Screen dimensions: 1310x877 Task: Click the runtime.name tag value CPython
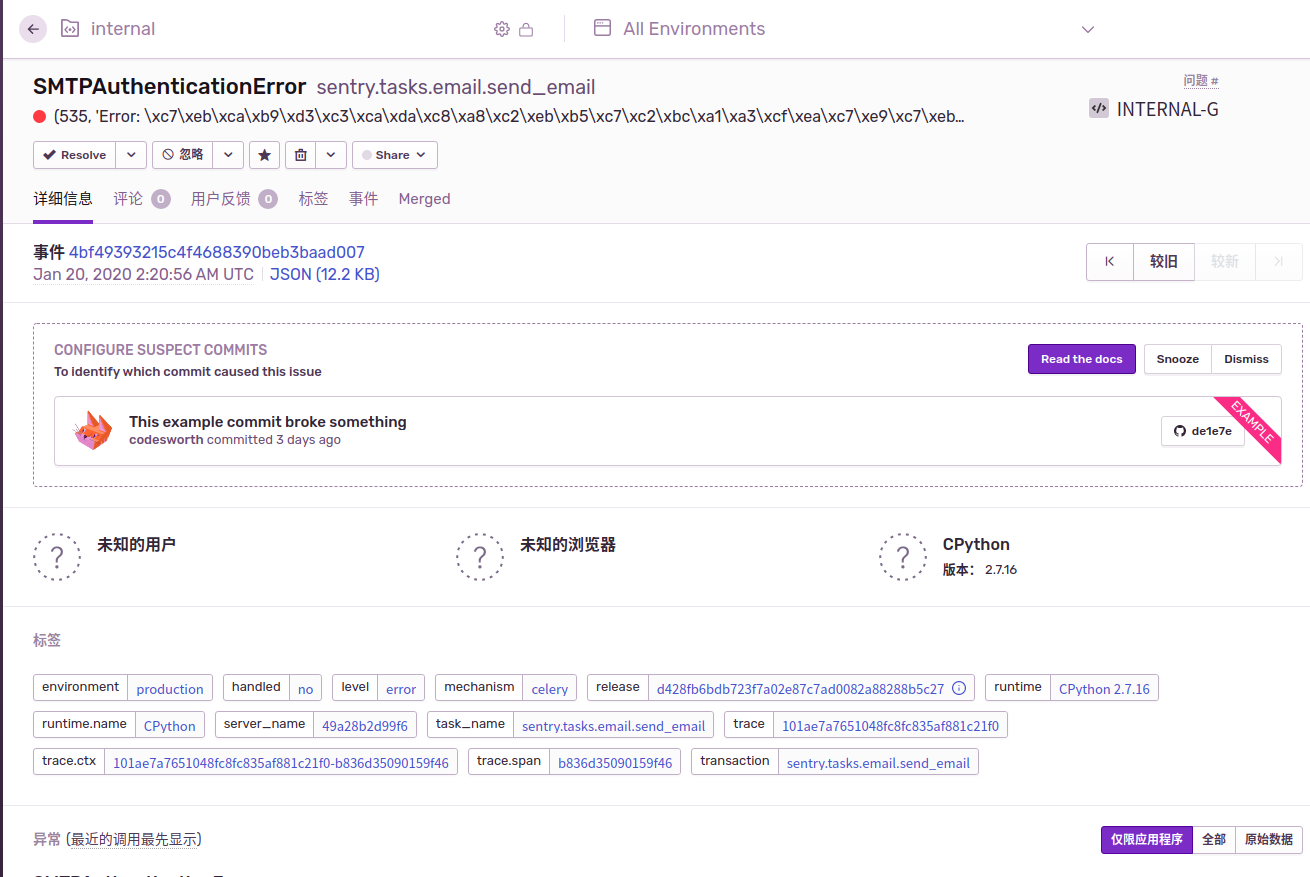point(170,726)
